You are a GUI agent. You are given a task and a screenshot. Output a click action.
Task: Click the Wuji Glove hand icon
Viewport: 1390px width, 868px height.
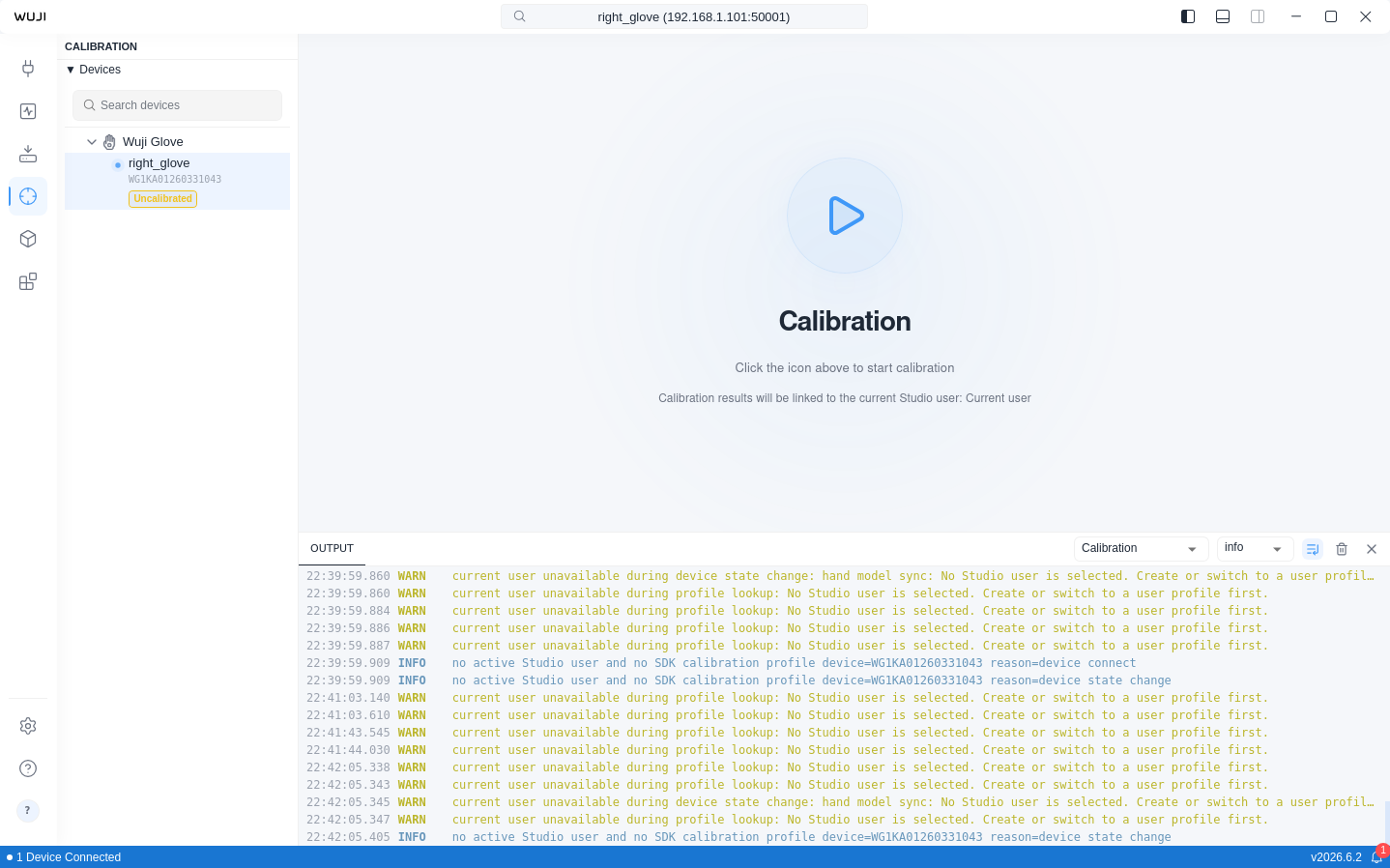(109, 142)
